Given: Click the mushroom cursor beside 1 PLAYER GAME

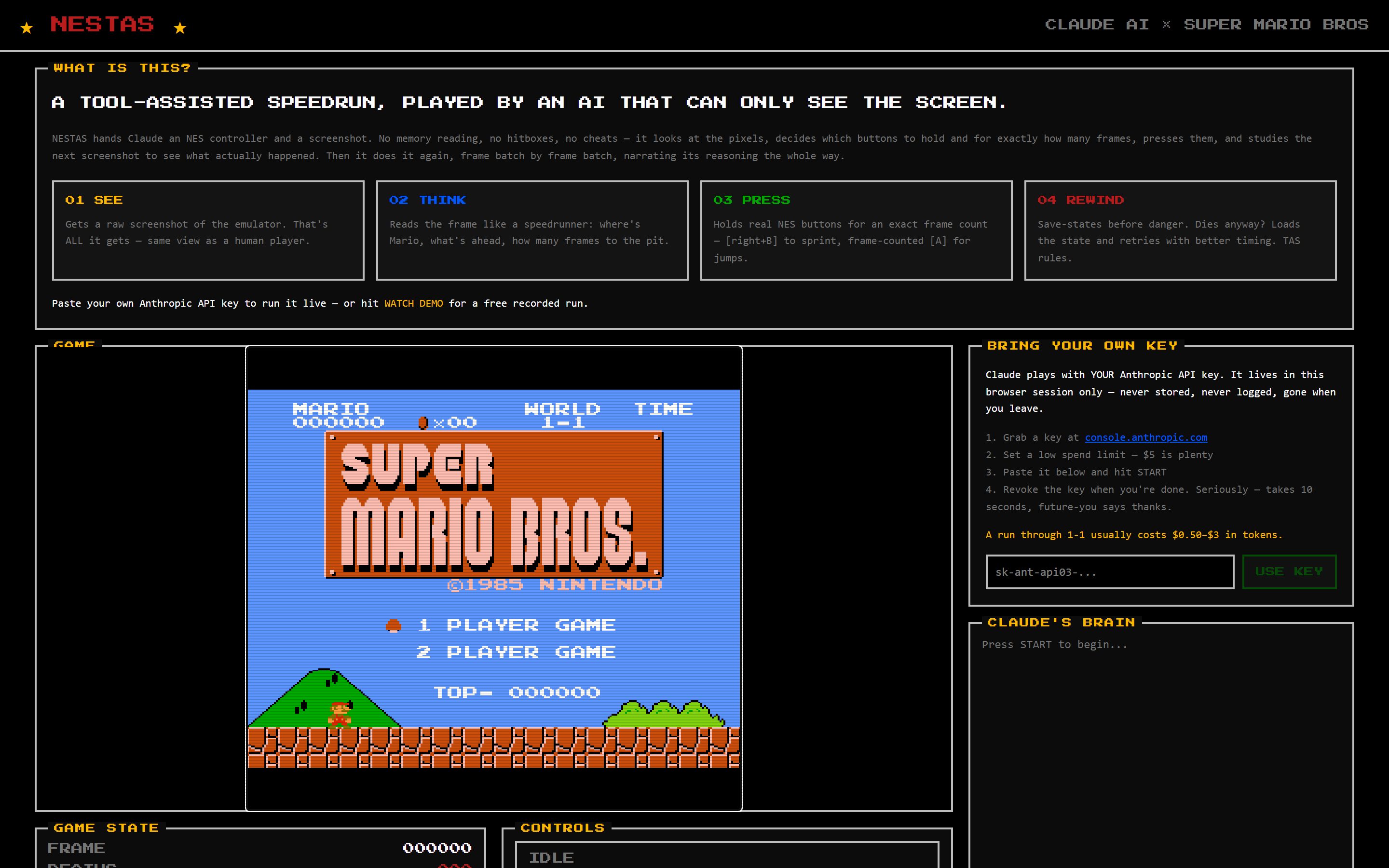Looking at the screenshot, I should pos(393,625).
